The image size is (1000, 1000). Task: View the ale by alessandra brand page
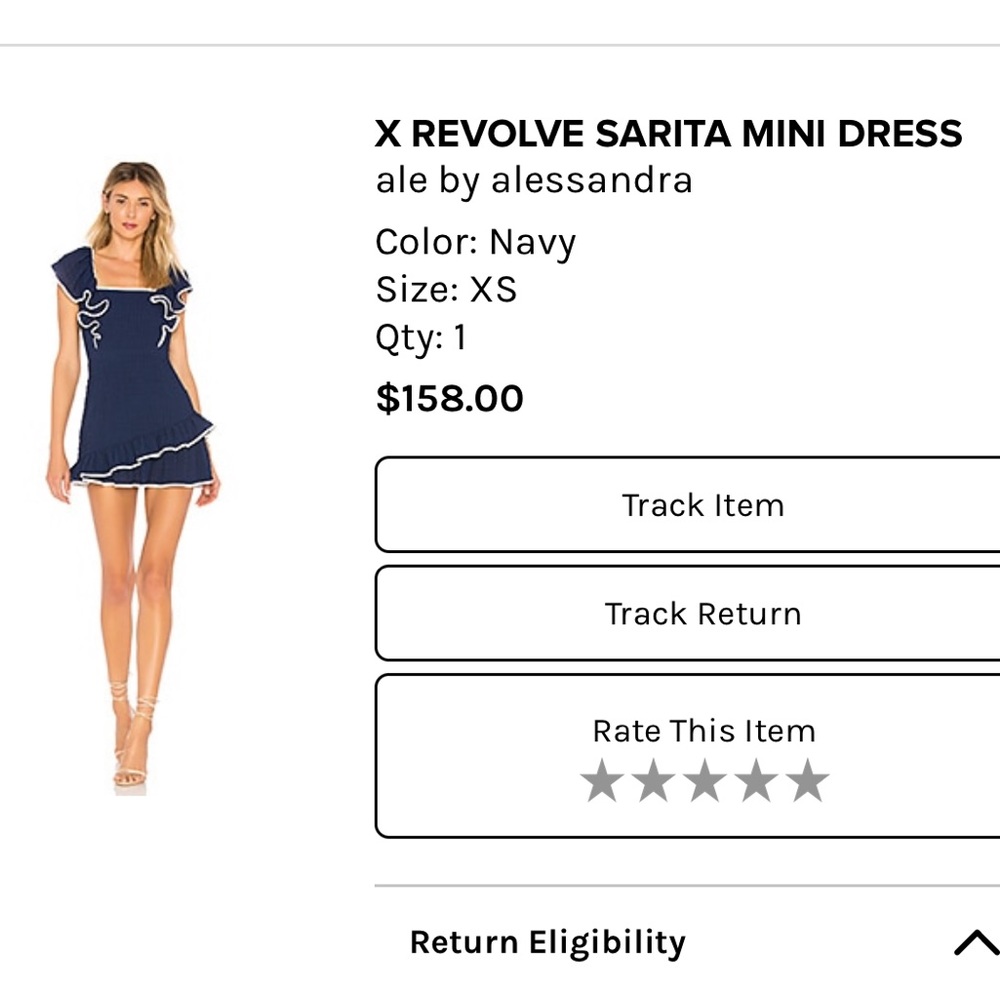534,182
